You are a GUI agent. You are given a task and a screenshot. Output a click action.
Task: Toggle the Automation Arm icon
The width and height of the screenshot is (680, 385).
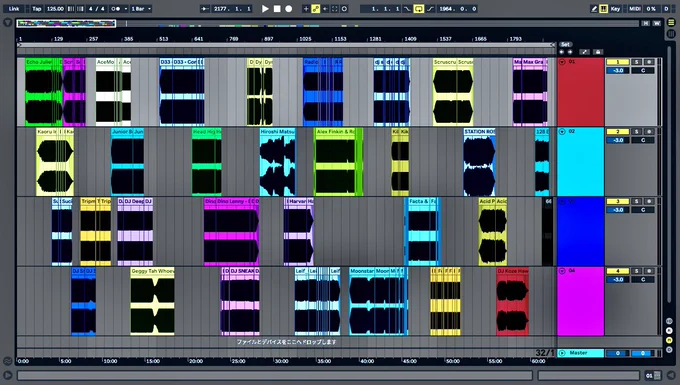pyautogui.click(x=316, y=9)
